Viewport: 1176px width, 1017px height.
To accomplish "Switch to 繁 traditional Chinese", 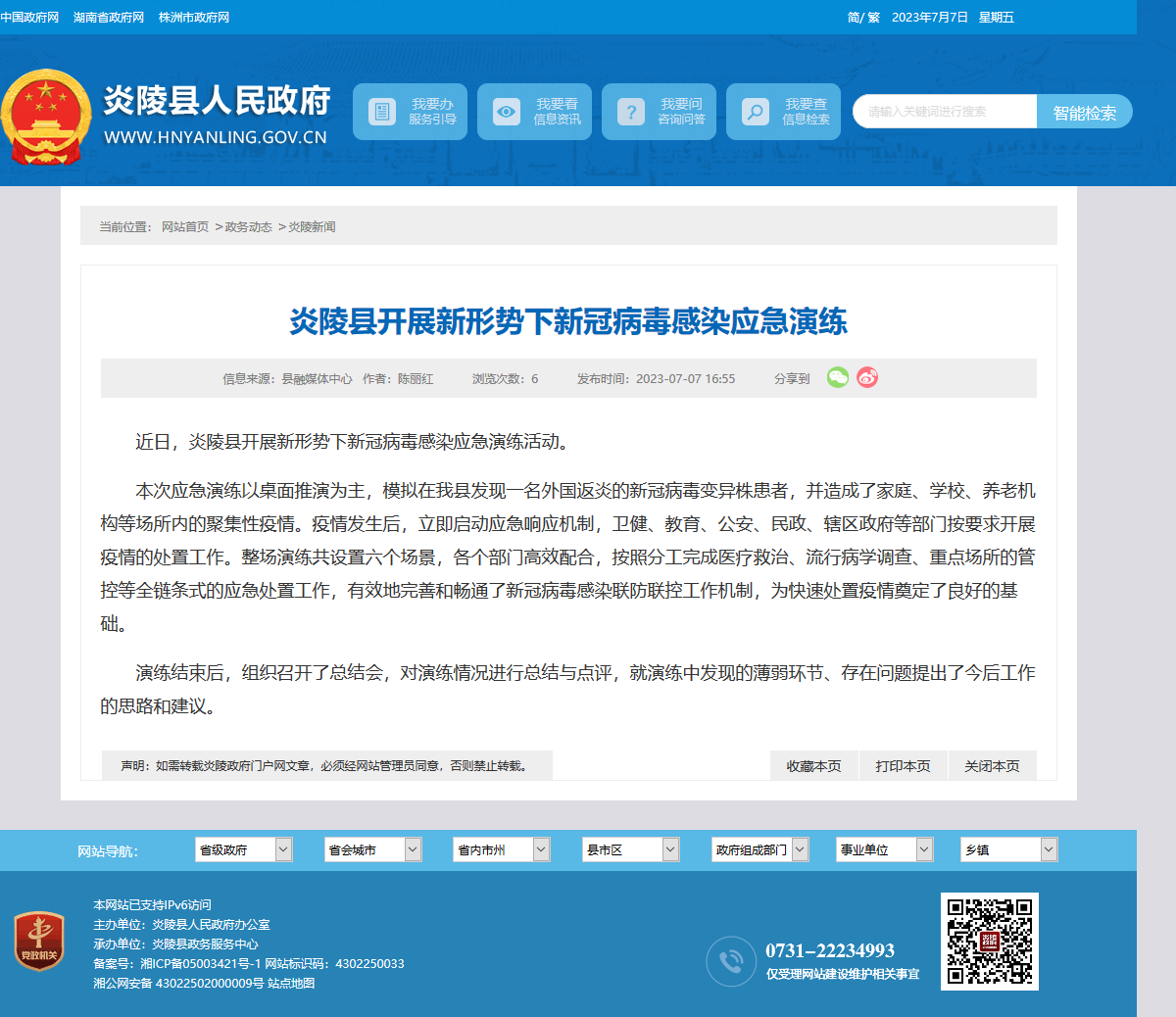I will [873, 18].
